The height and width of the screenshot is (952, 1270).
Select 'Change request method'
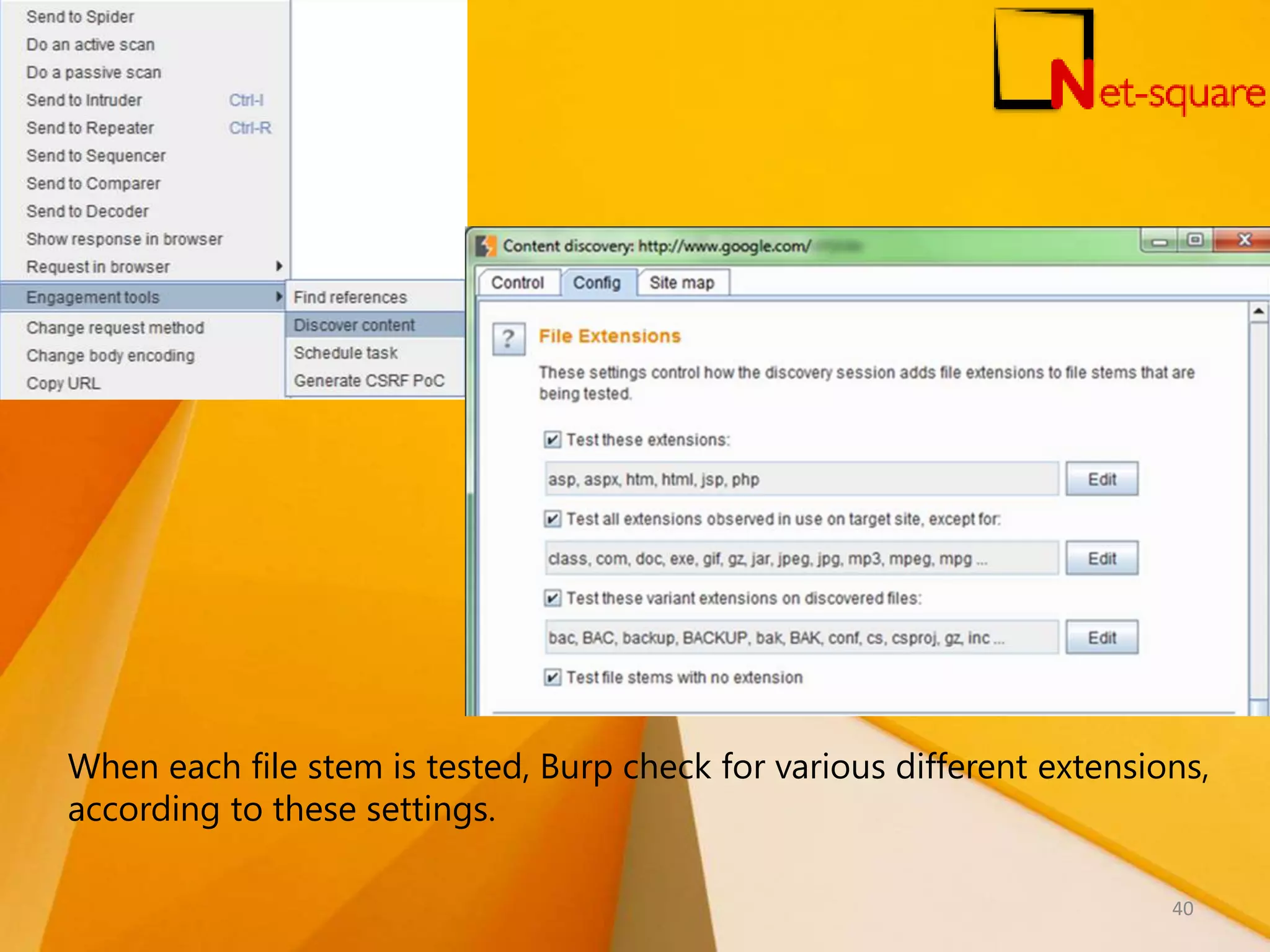(144, 328)
